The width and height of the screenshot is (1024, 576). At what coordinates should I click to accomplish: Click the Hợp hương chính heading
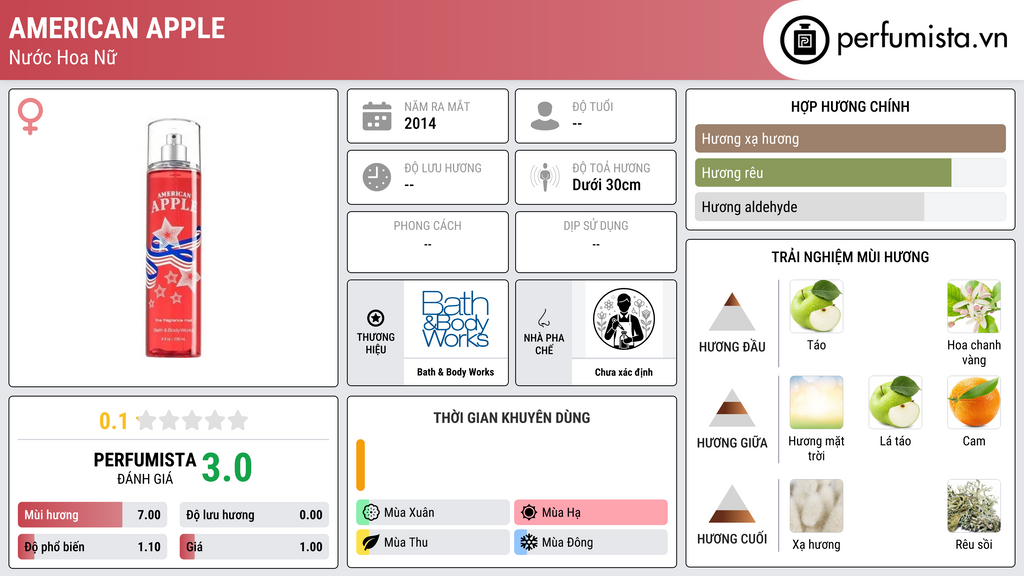point(850,106)
